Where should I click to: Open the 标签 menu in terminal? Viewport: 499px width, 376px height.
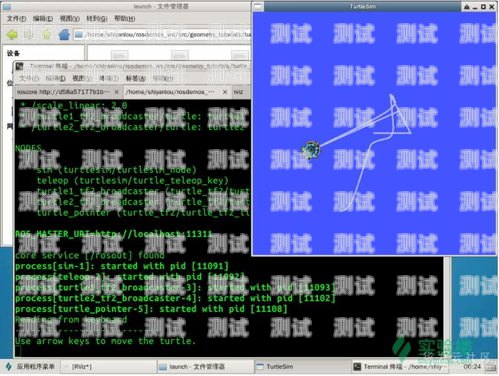(136, 78)
